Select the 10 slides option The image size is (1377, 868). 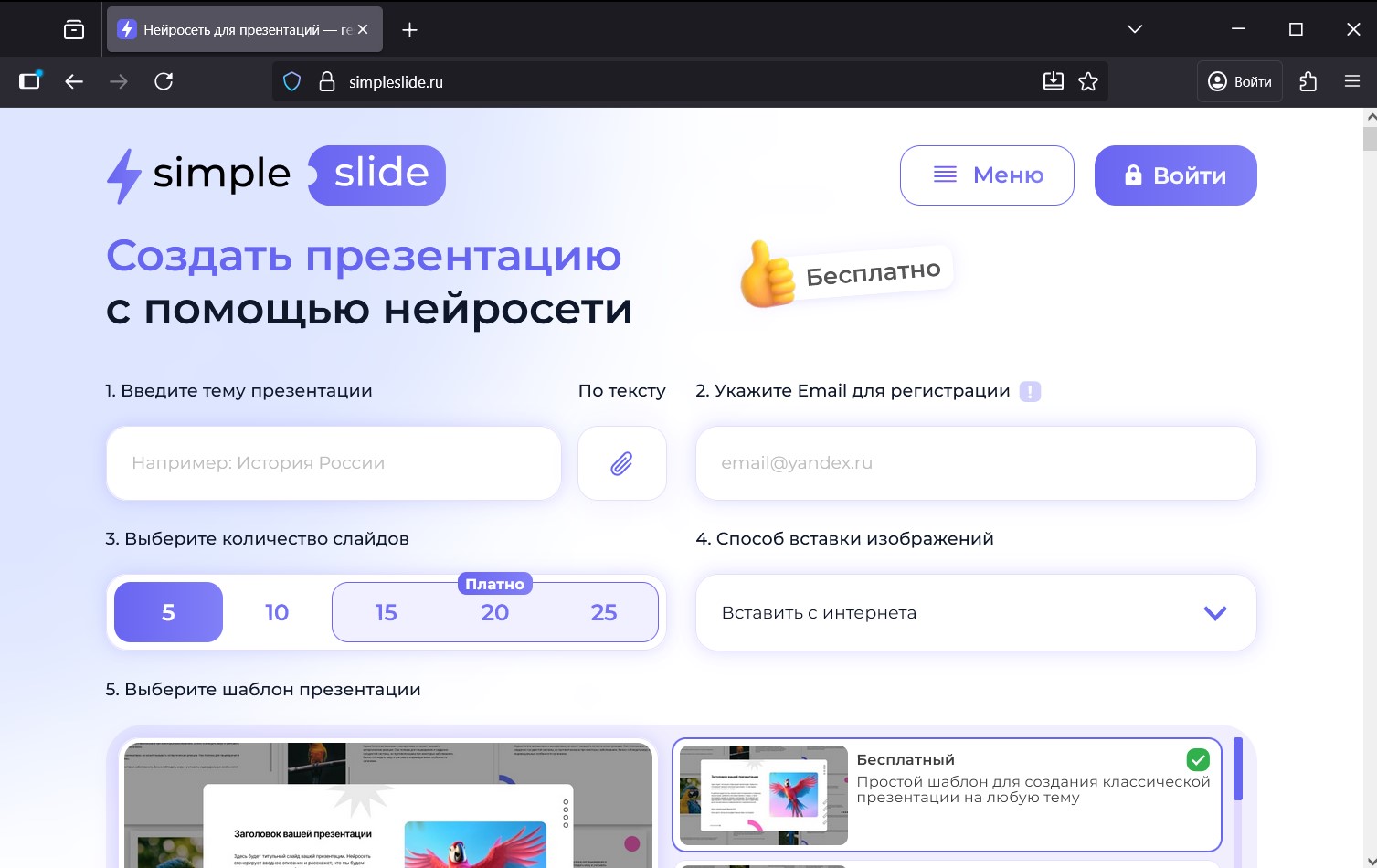(276, 612)
